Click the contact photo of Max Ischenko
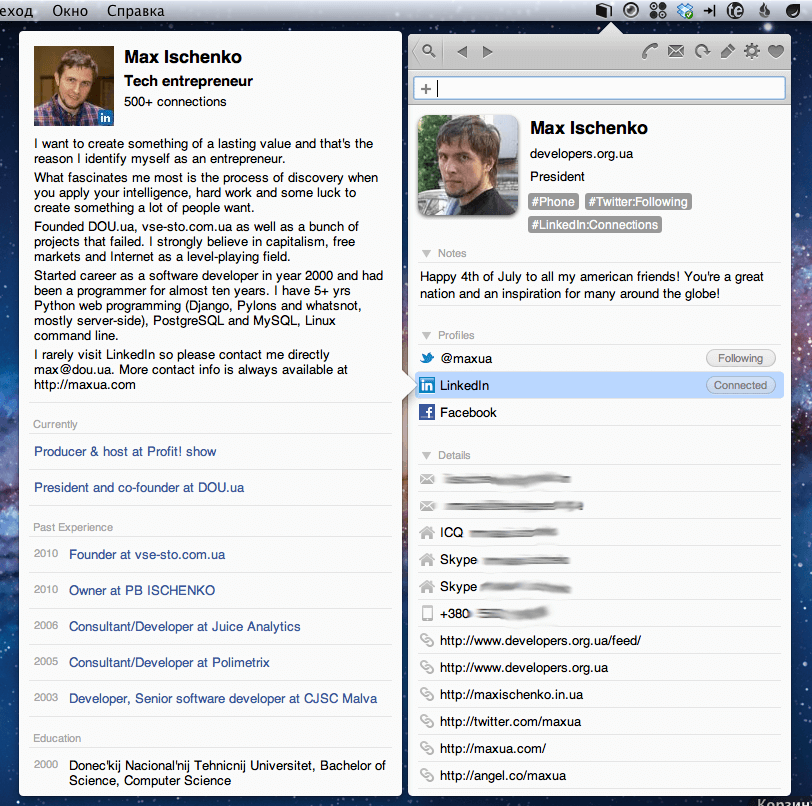The image size is (812, 806). 468,165
